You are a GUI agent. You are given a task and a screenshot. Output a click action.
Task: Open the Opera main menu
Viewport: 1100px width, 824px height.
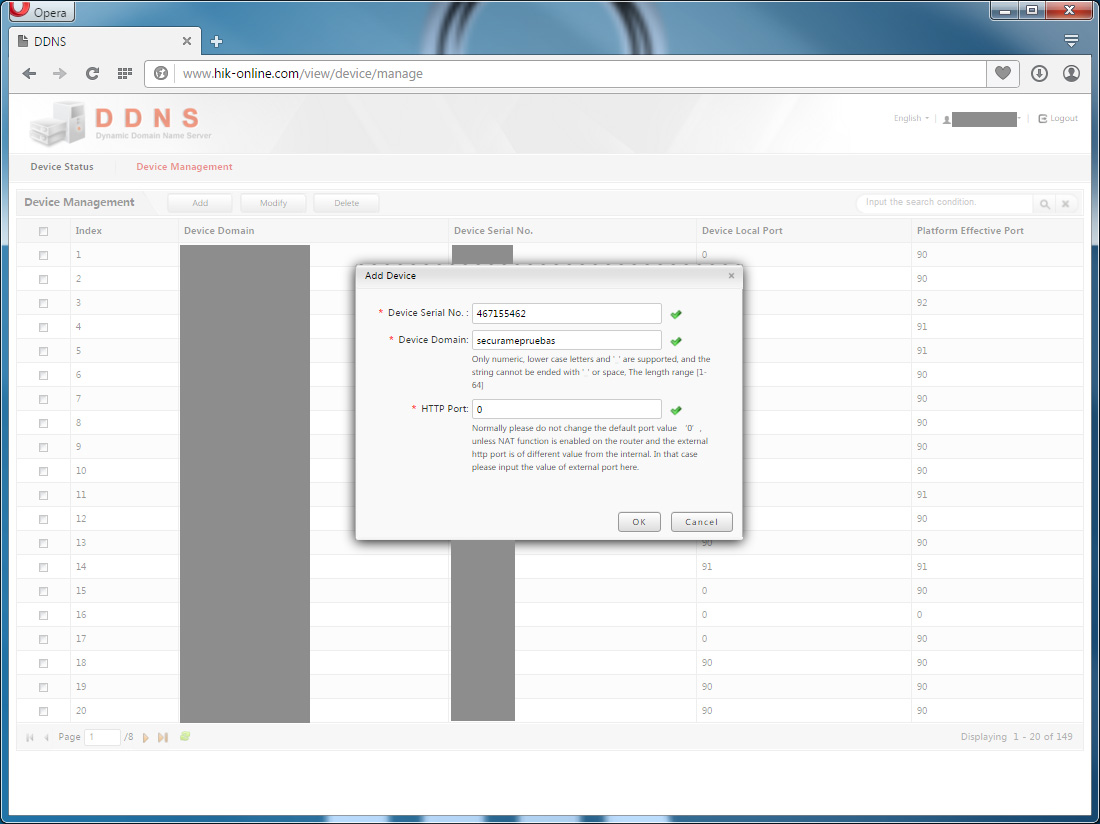(x=40, y=11)
